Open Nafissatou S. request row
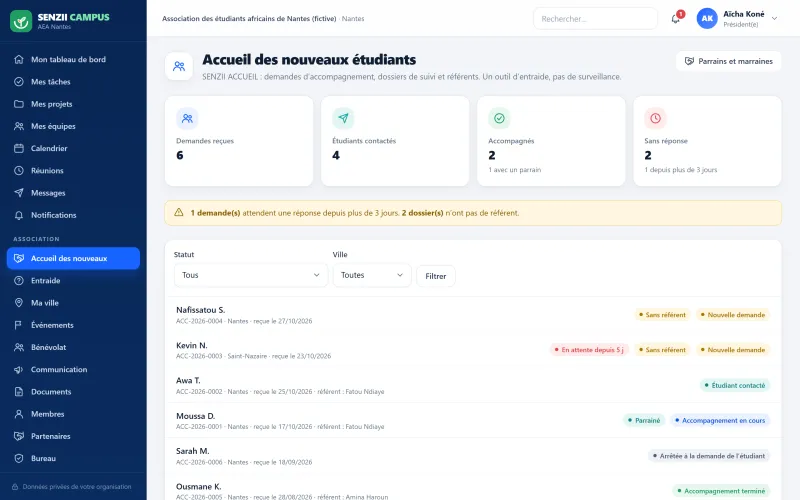Image resolution: width=800 pixels, height=500 pixels. coord(473,315)
